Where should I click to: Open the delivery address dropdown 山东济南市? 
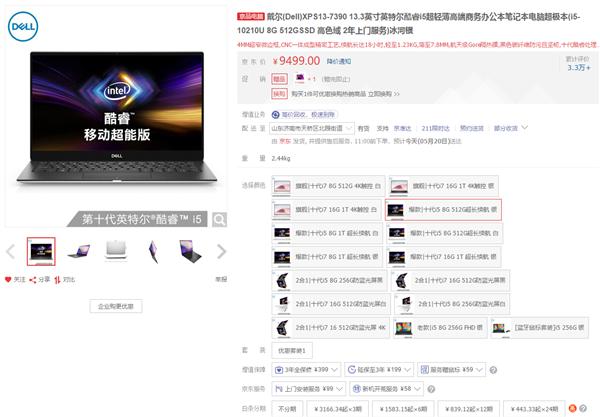[311, 129]
